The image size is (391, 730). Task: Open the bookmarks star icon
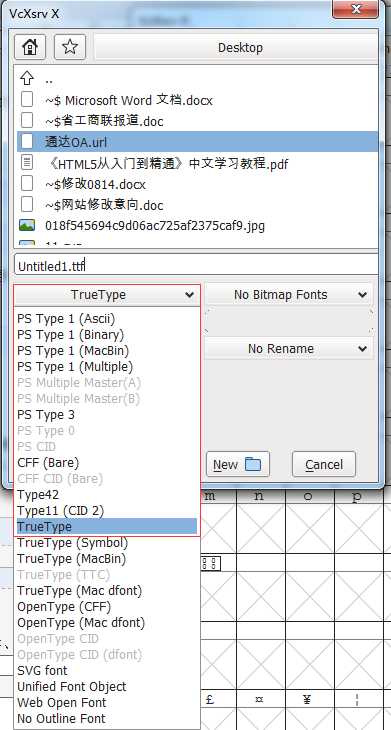pos(70,47)
